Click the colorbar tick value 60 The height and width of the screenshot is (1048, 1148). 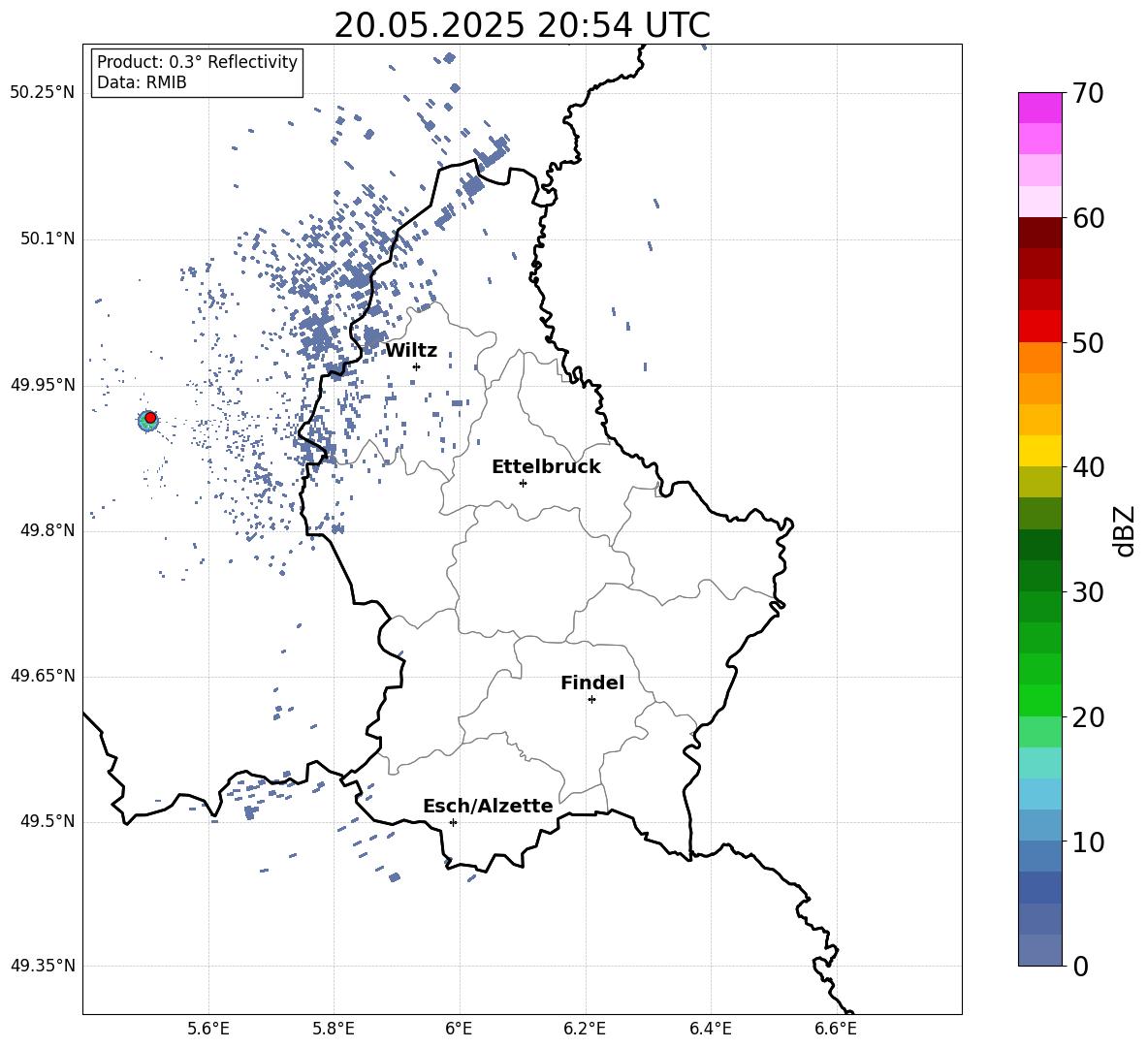(x=1088, y=218)
